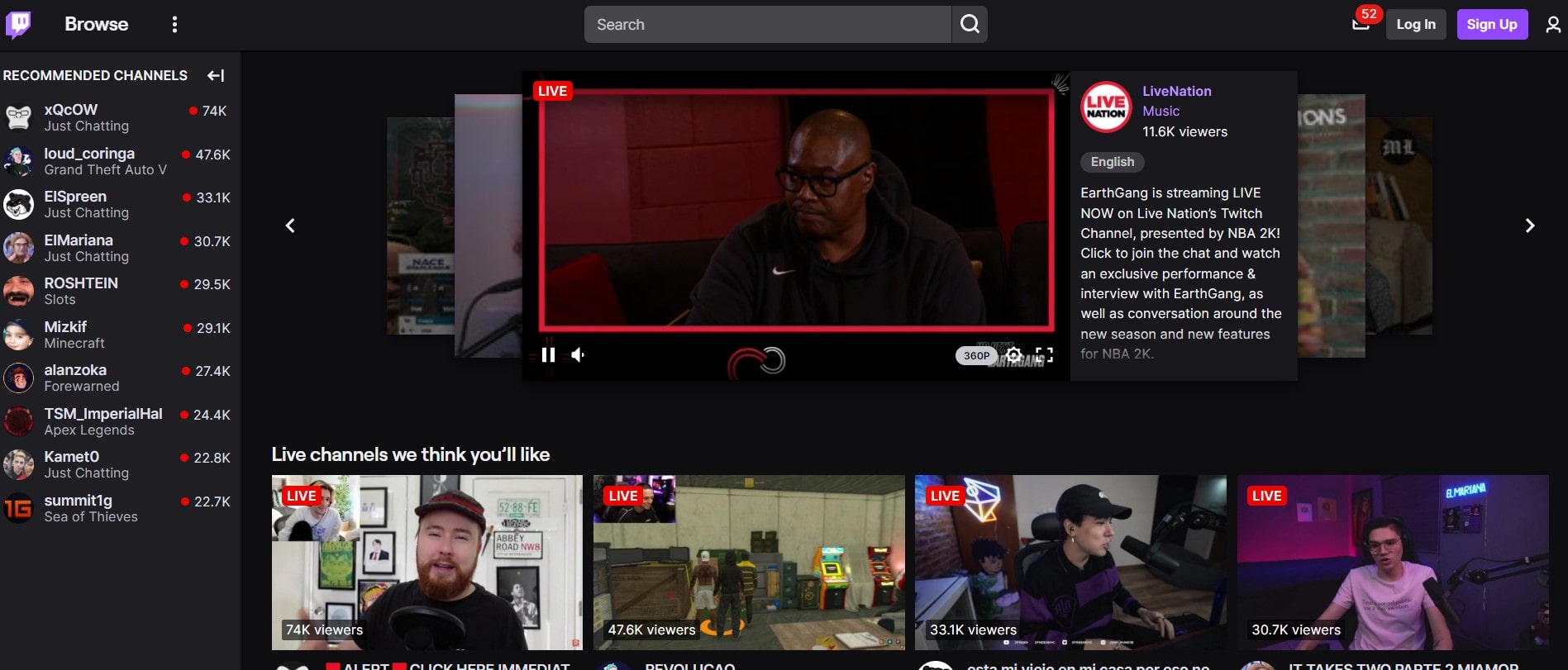Viewport: 1568px width, 670px height.
Task: Click ElMariana avatar icon
Action: (18, 248)
